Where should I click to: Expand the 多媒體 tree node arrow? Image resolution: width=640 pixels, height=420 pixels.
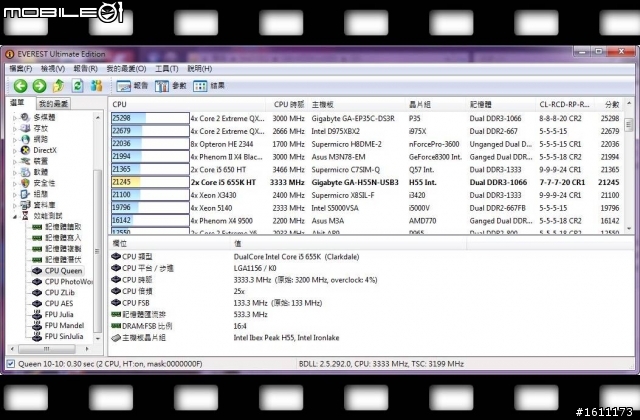[x=15, y=118]
